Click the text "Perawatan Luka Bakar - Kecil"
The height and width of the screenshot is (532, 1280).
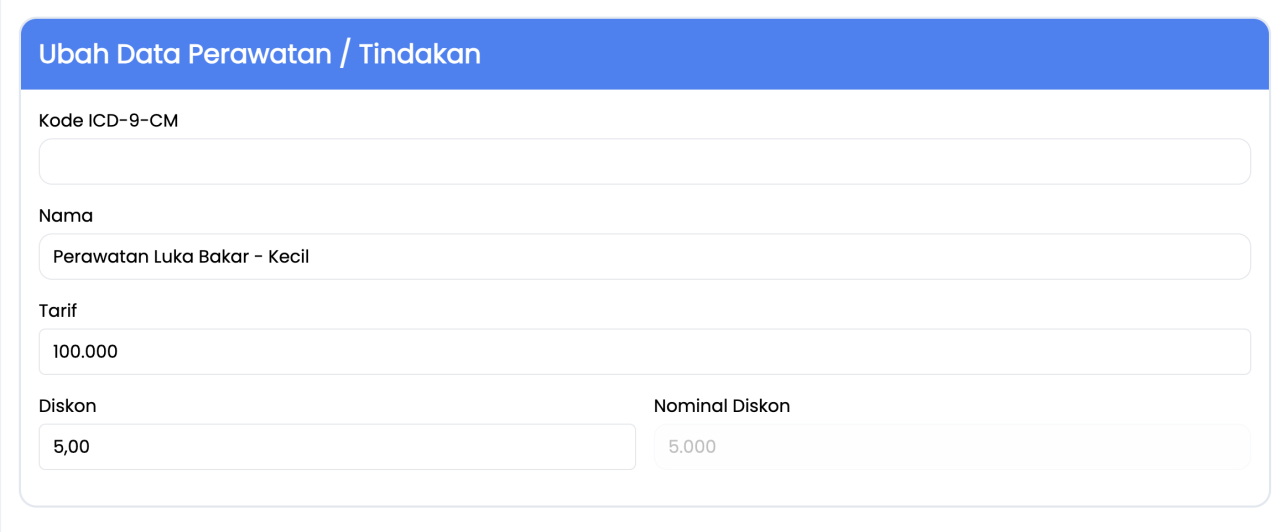point(181,257)
